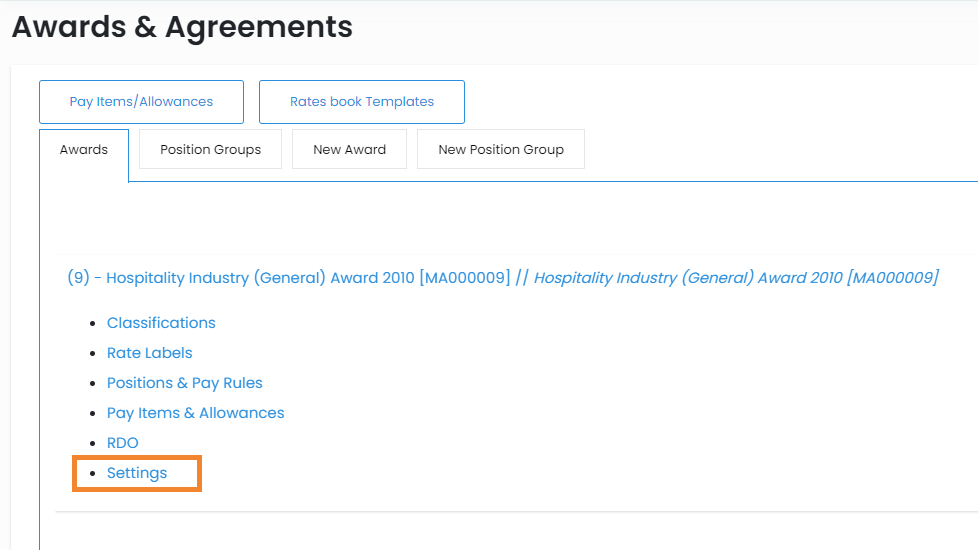Click the Rates book Templates button
This screenshot has width=978, height=550.
[361, 102]
